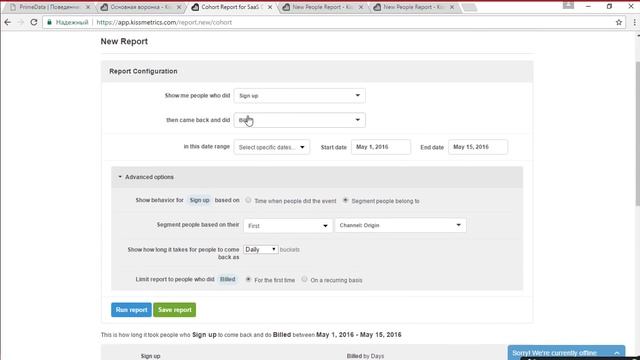Click the Start date field
640x360 pixels.
pyautogui.click(x=381, y=147)
